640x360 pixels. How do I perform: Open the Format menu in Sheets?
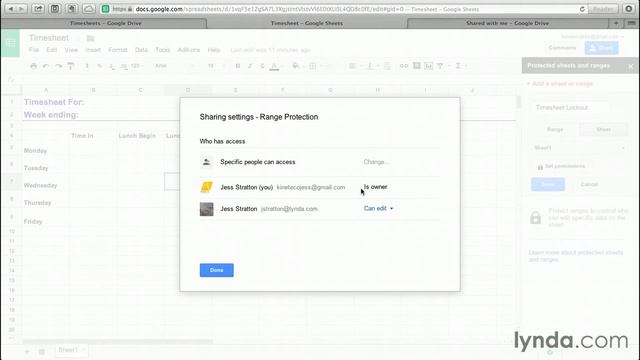(118, 50)
